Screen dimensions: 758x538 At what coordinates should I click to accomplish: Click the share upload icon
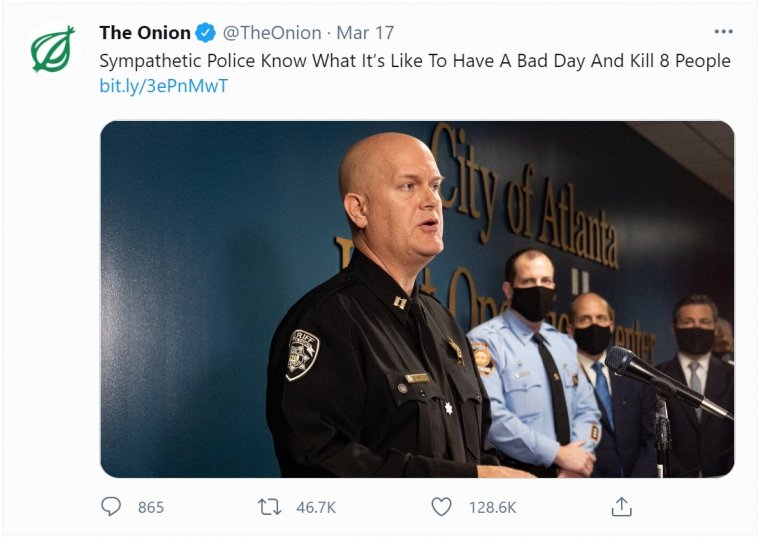point(621,507)
